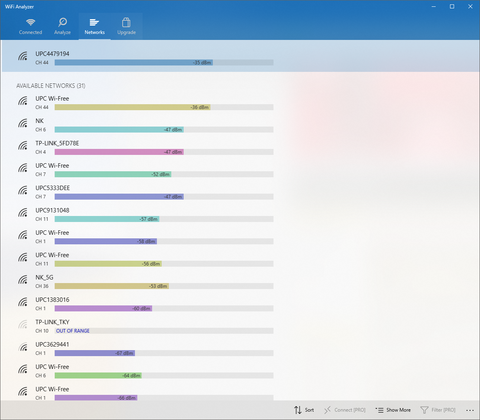The height and width of the screenshot is (420, 480).
Task: Select network UPC1383016
Action: (52, 299)
